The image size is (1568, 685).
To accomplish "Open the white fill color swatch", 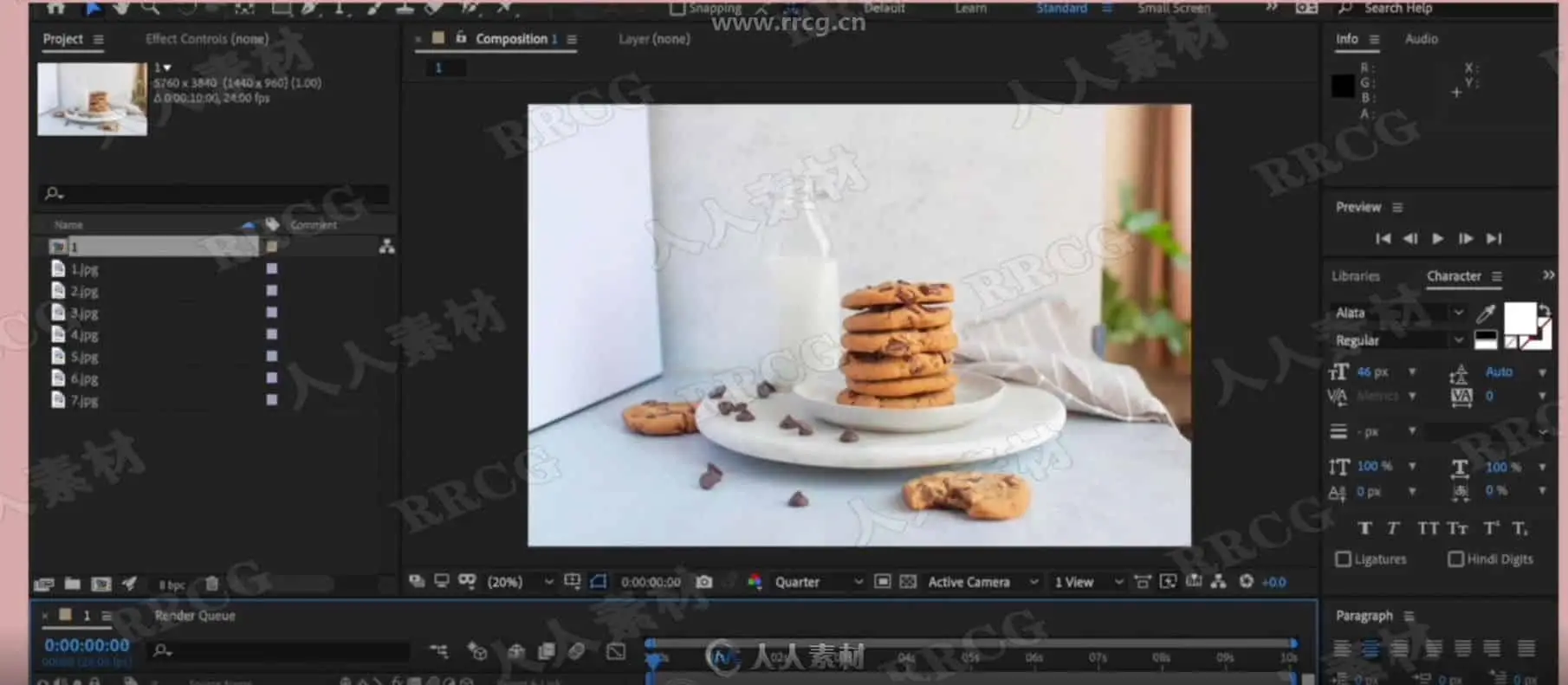I will [1519, 318].
